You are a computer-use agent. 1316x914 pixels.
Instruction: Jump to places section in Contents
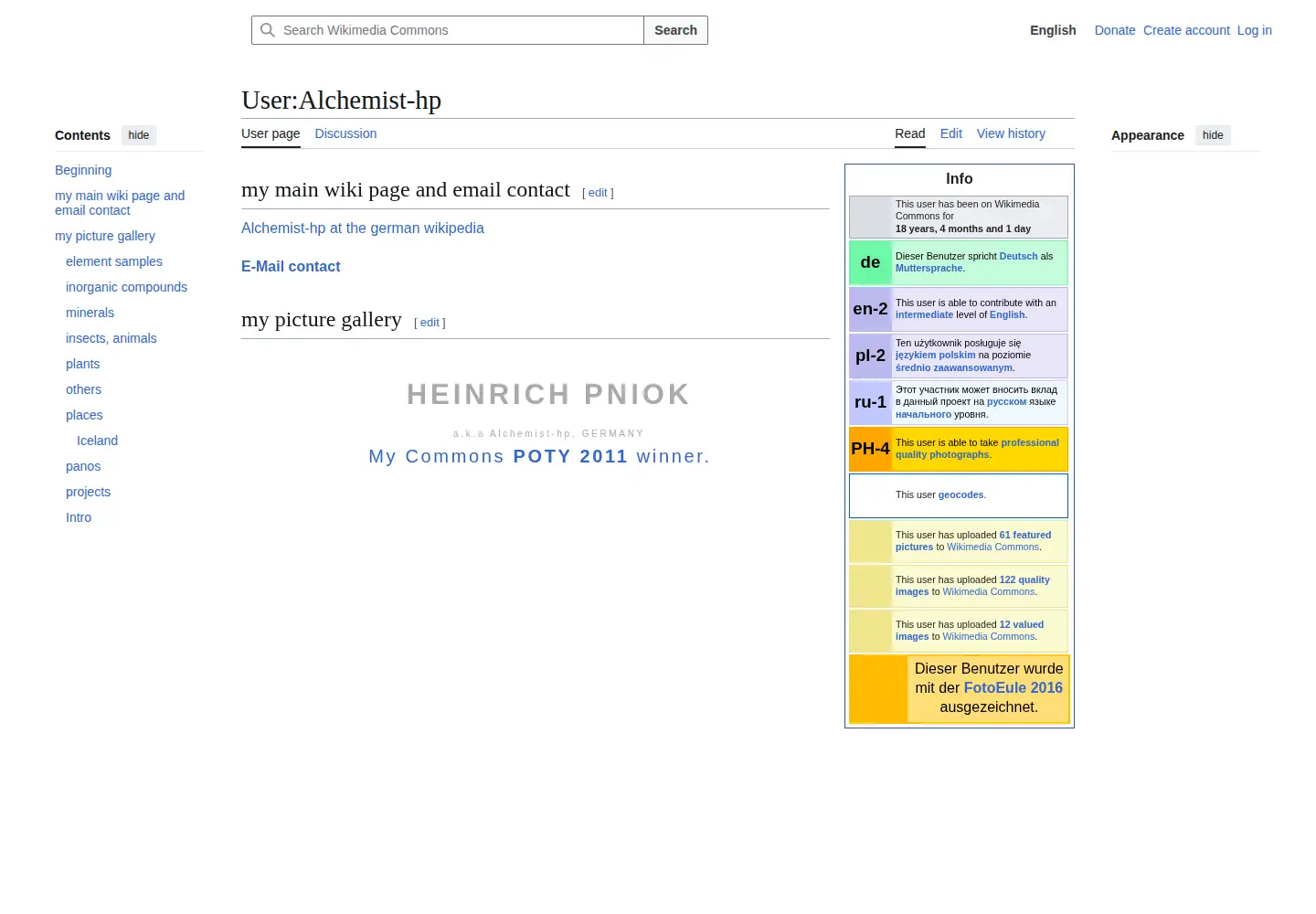pyautogui.click(x=84, y=415)
